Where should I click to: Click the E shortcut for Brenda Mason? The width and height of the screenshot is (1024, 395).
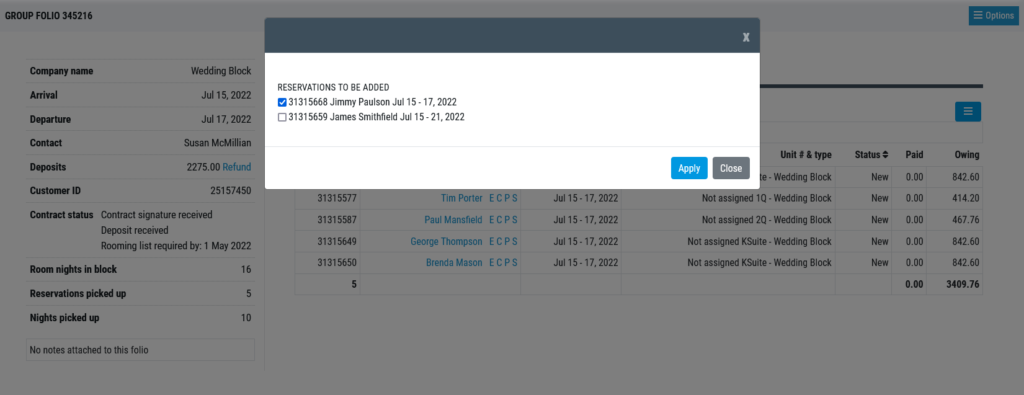[x=492, y=262]
